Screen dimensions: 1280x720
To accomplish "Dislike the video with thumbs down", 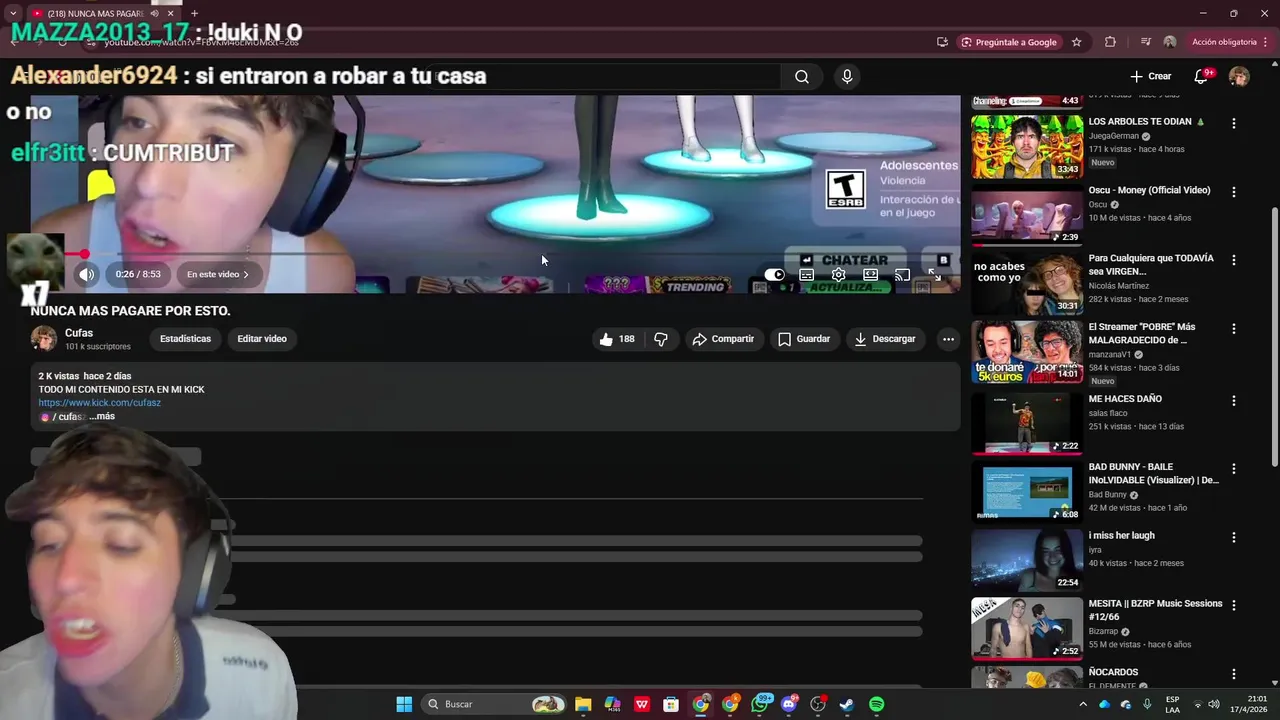I will coord(661,339).
